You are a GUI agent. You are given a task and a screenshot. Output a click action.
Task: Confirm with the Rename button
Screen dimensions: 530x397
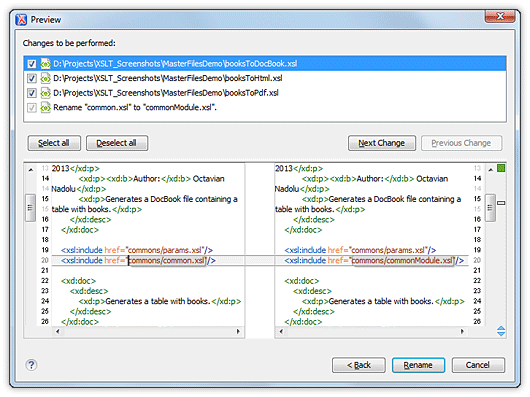[418, 365]
